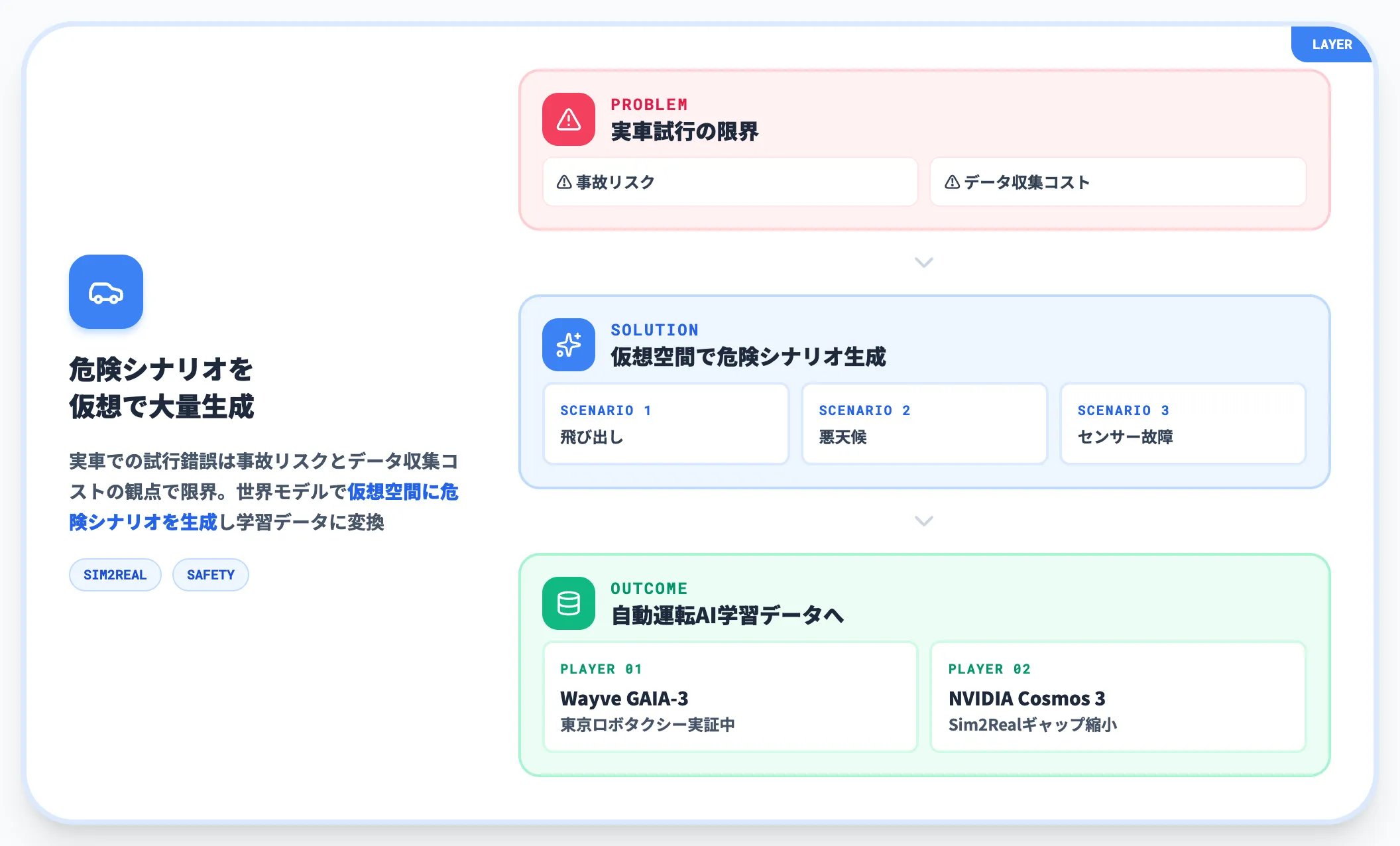The height and width of the screenshot is (846, 1400).
Task: Click the red PROBLEM warning icon
Action: click(569, 119)
